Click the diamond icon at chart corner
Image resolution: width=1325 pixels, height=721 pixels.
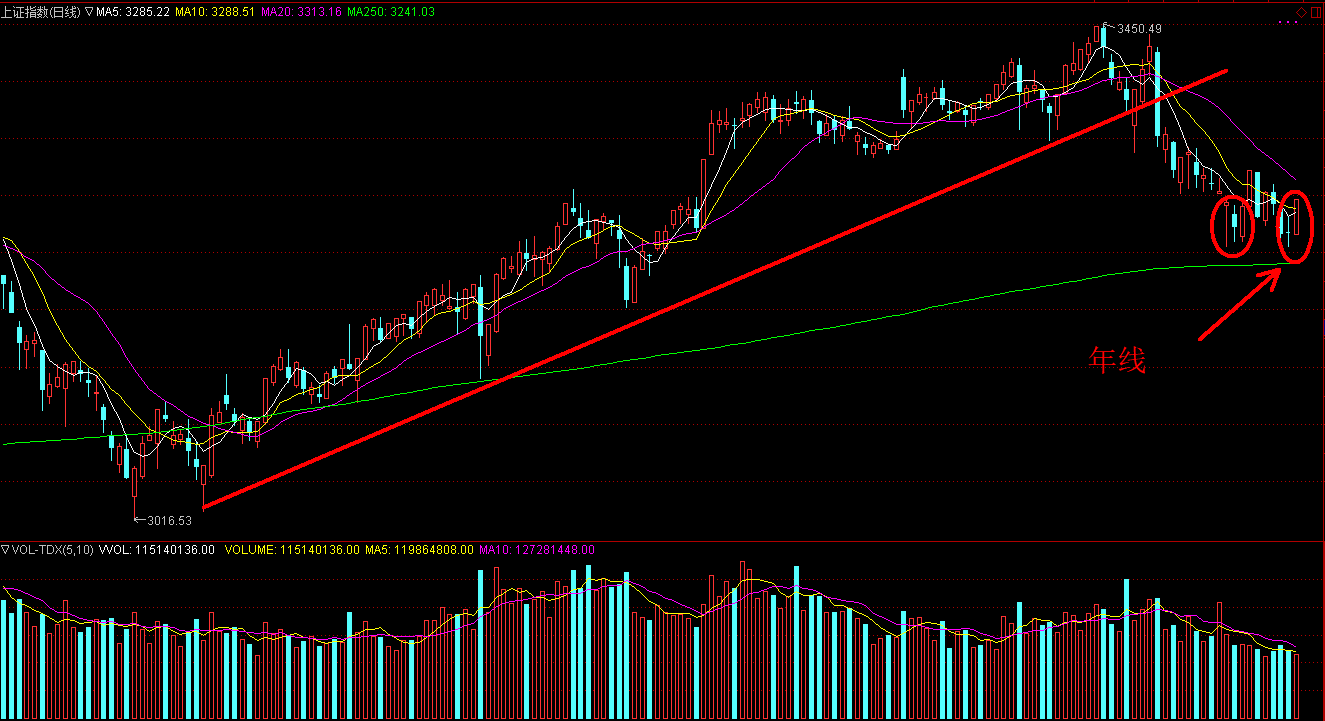coord(1301,12)
